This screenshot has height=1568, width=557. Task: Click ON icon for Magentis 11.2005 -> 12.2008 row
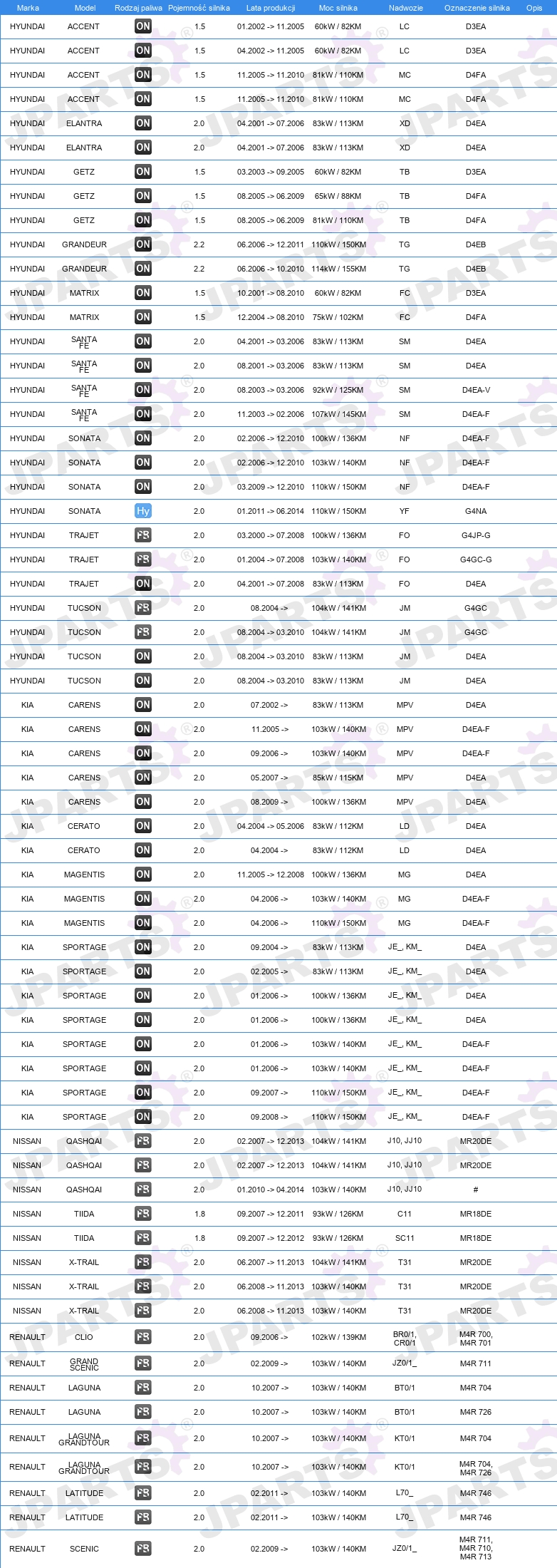click(x=143, y=875)
